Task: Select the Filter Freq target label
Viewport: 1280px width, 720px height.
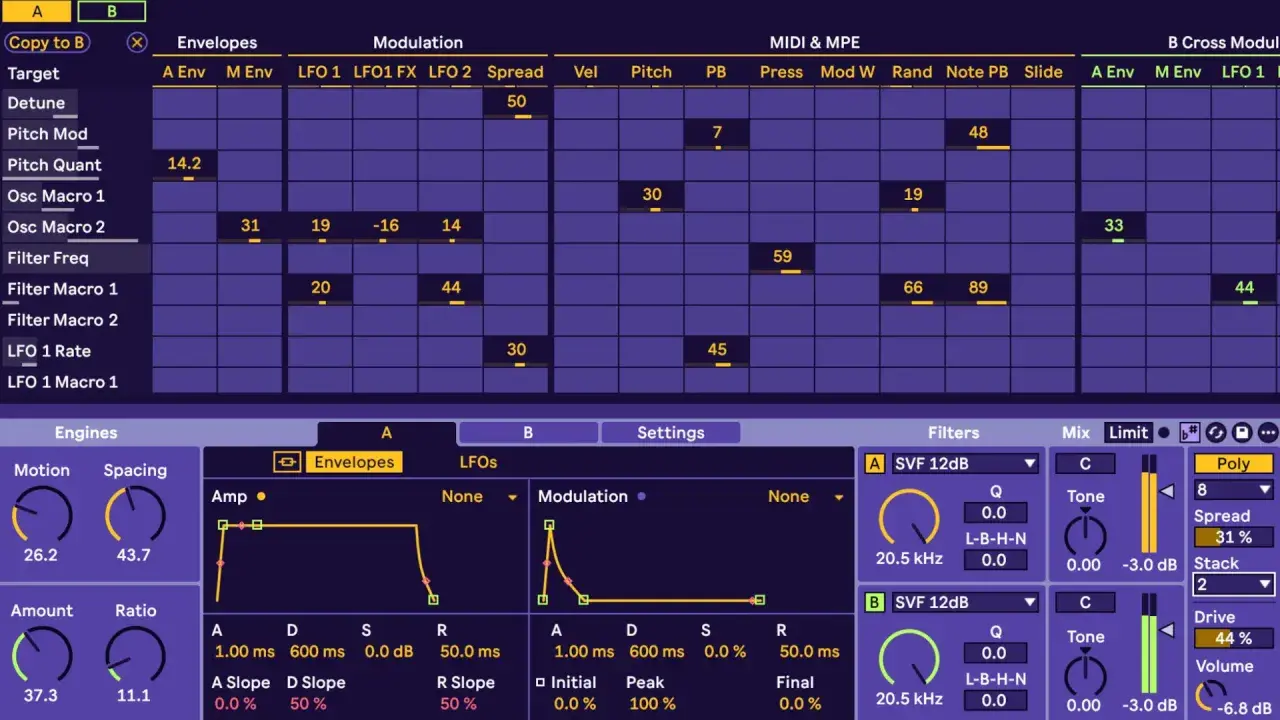Action: [48, 258]
